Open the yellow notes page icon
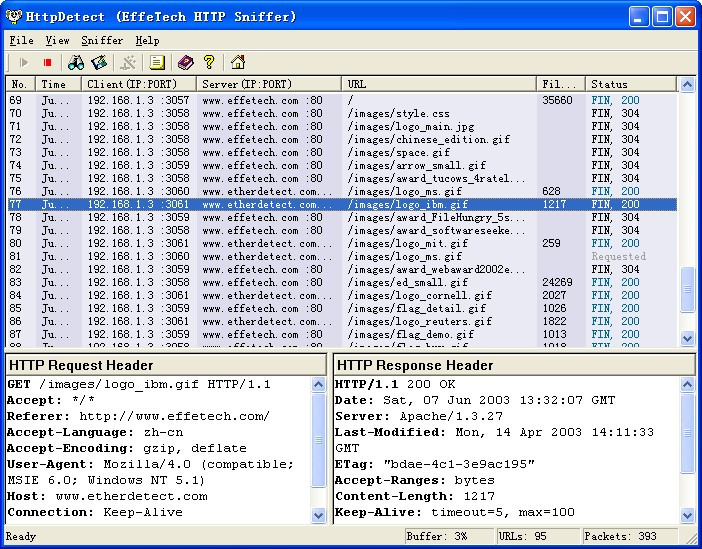The height and width of the screenshot is (549, 702). coord(156,62)
